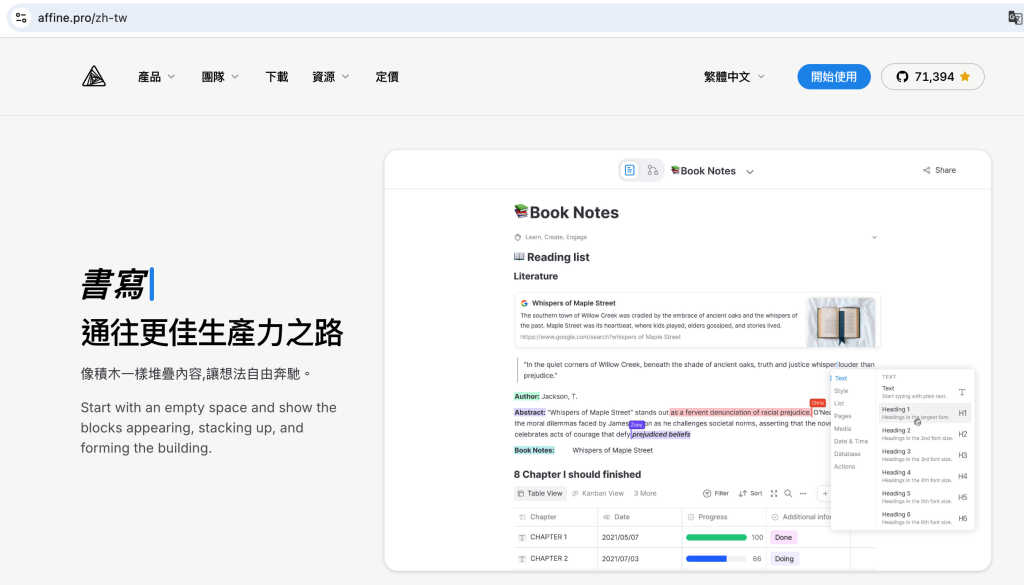Viewport: 1024px width, 585px height.
Task: Open the database more options ellipsis
Action: pos(803,494)
